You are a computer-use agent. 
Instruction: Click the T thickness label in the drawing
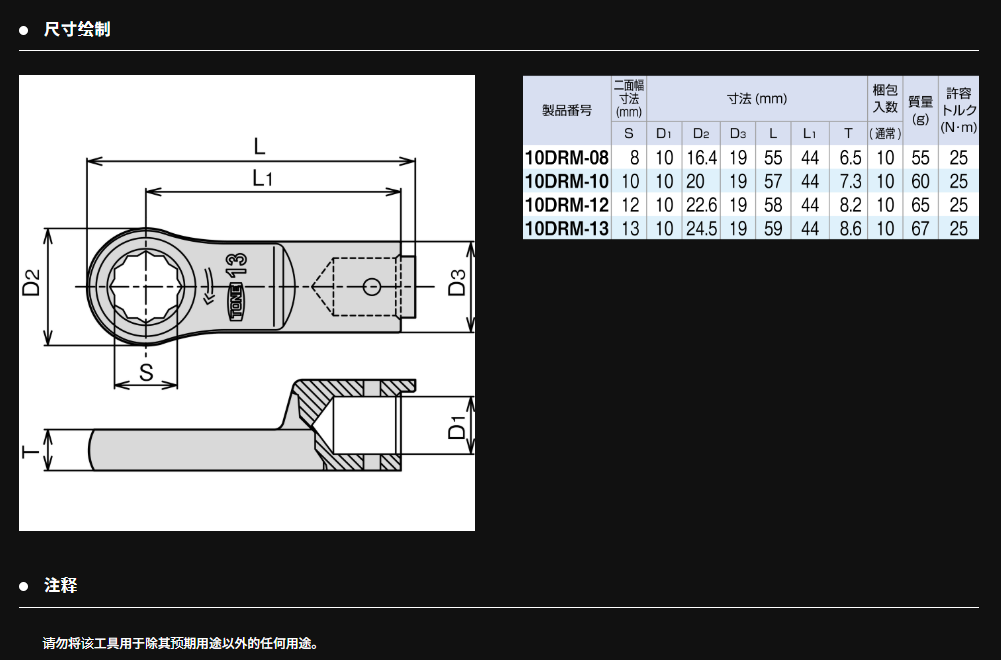coord(30,453)
